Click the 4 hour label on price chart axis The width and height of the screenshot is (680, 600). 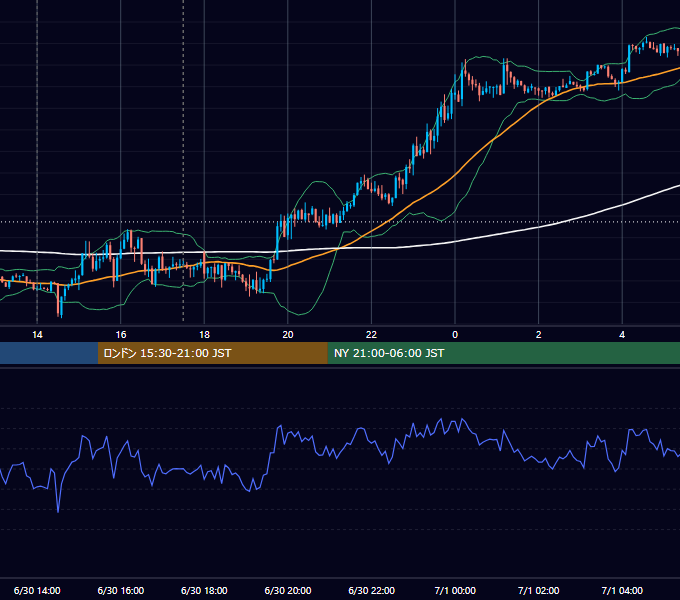[622, 335]
